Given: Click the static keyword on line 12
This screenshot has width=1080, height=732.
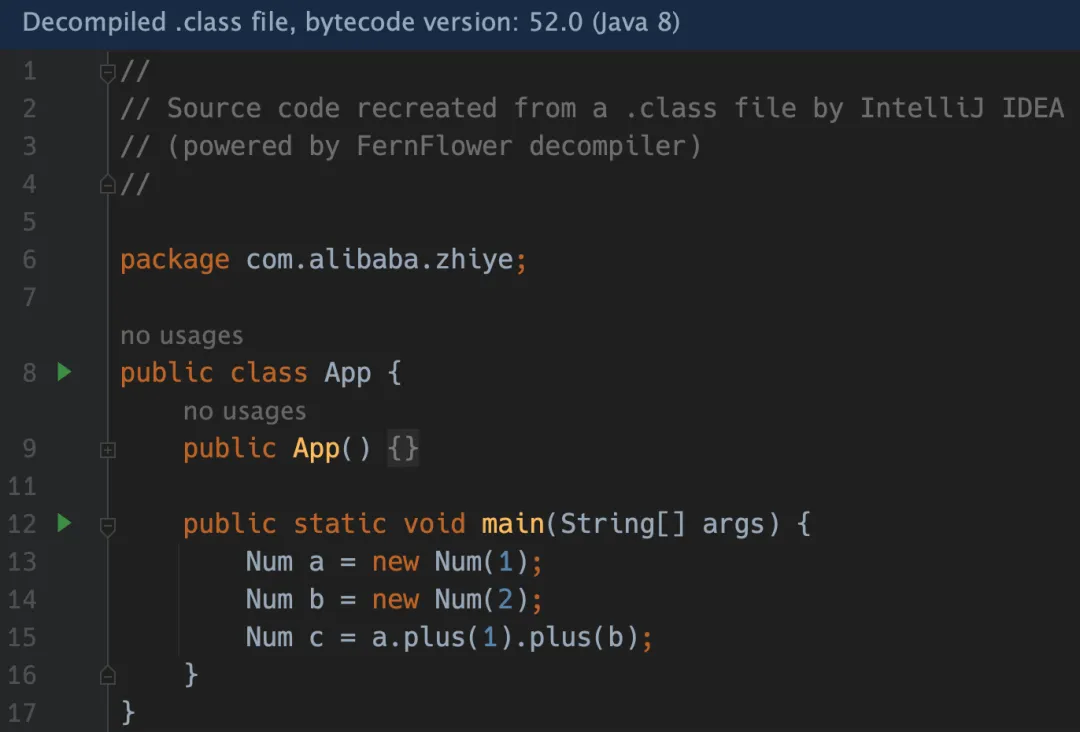Looking at the screenshot, I should (340, 524).
